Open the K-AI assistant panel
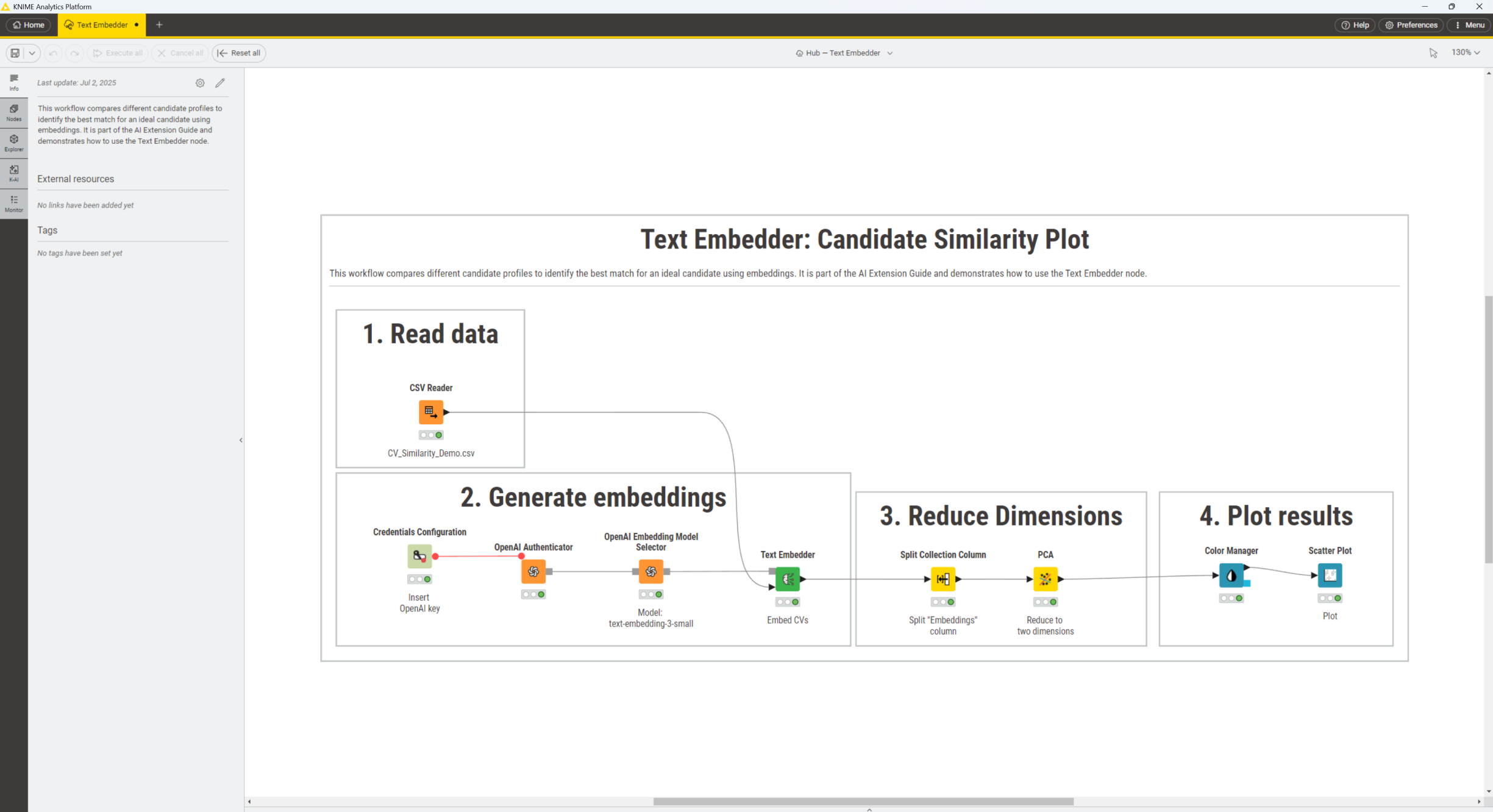The width and height of the screenshot is (1493, 812). [14, 174]
